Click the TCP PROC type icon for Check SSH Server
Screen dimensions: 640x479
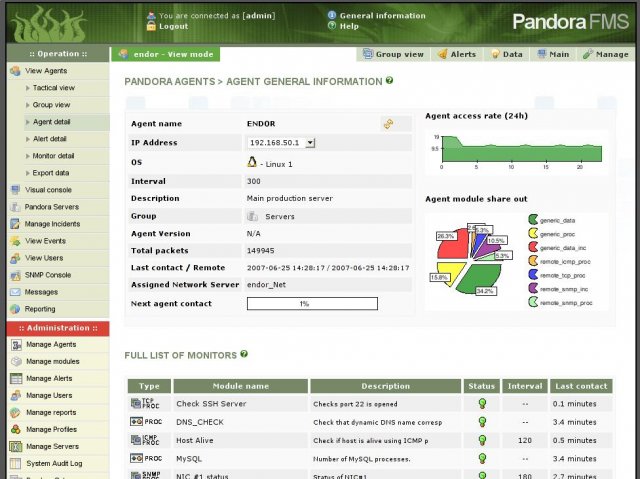pyautogui.click(x=145, y=404)
